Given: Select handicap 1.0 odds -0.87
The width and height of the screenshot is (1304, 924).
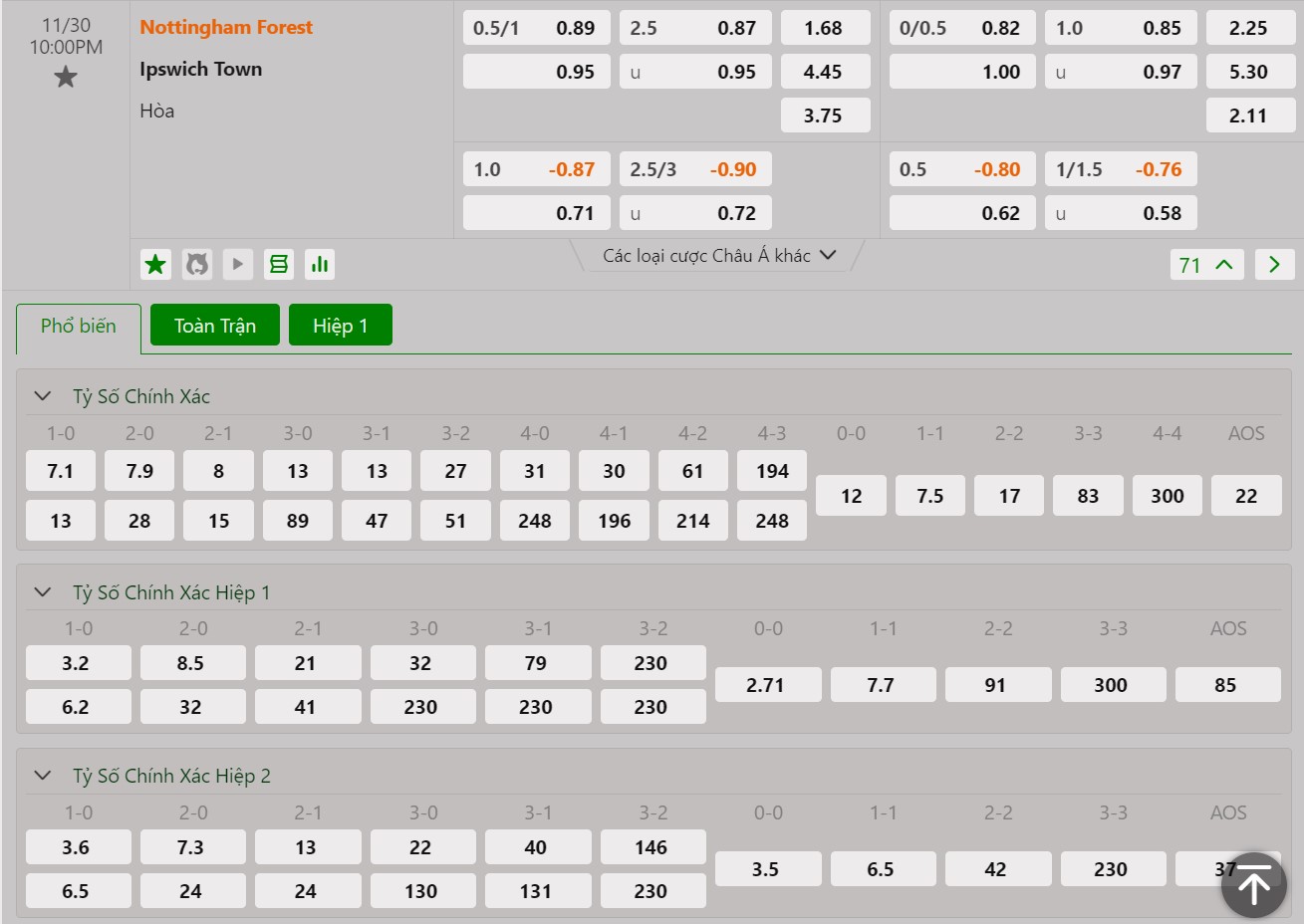Looking at the screenshot, I should click(537, 169).
